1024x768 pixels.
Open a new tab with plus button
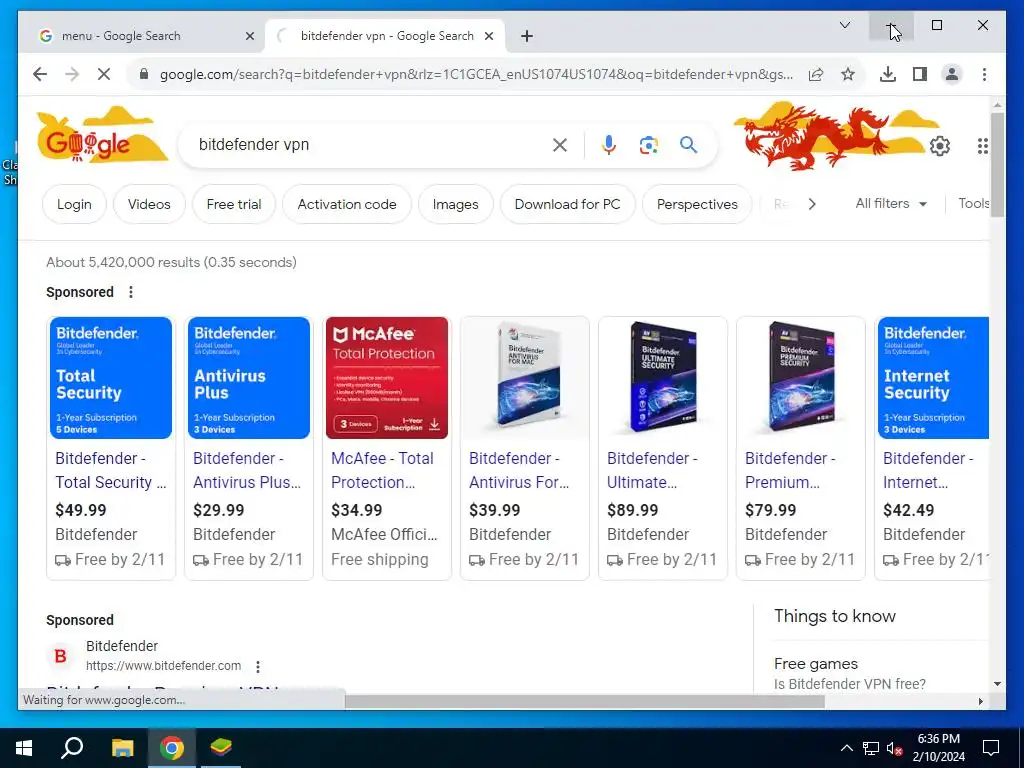pos(527,36)
